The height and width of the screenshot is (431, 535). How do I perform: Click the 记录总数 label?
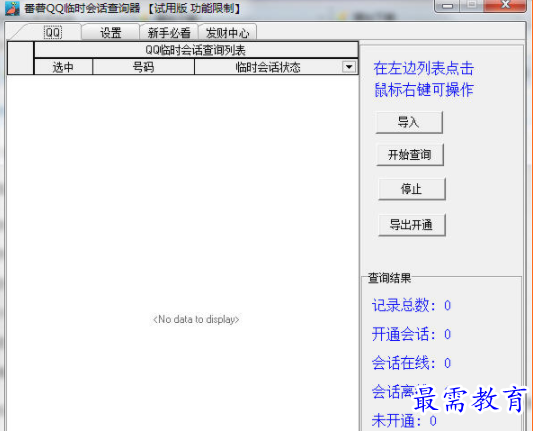(404, 305)
